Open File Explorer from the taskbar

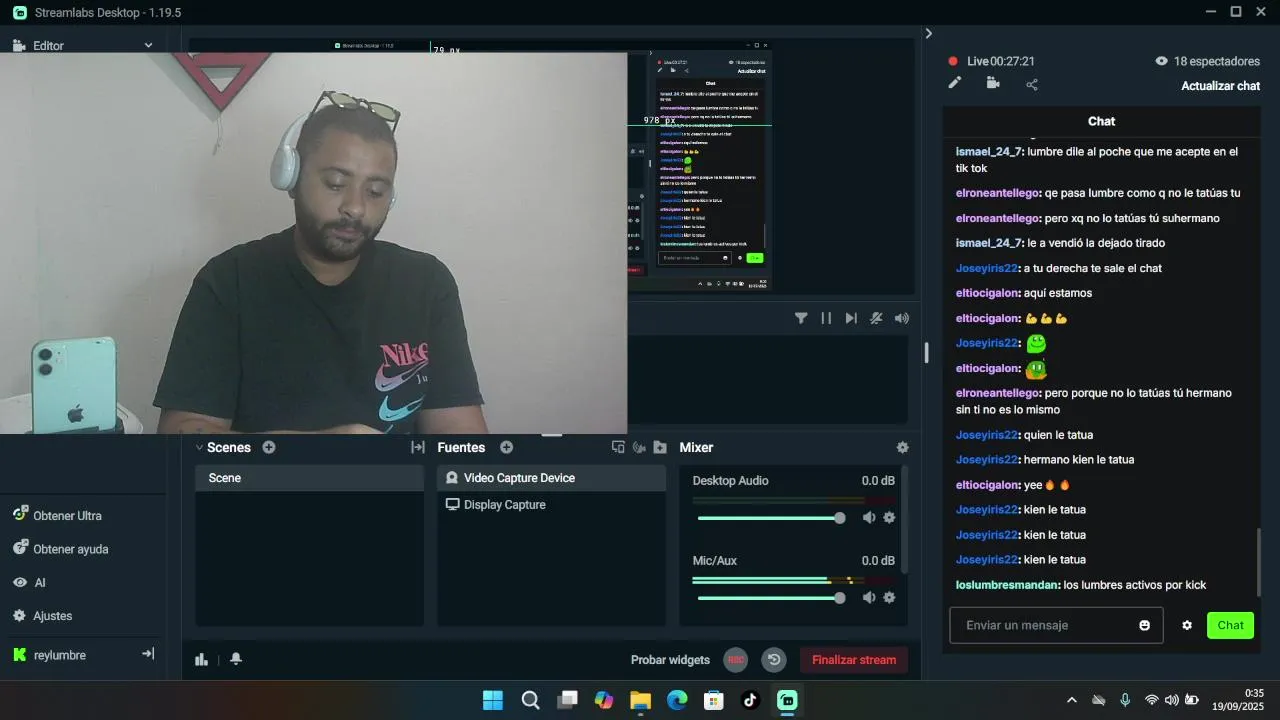[x=640, y=700]
